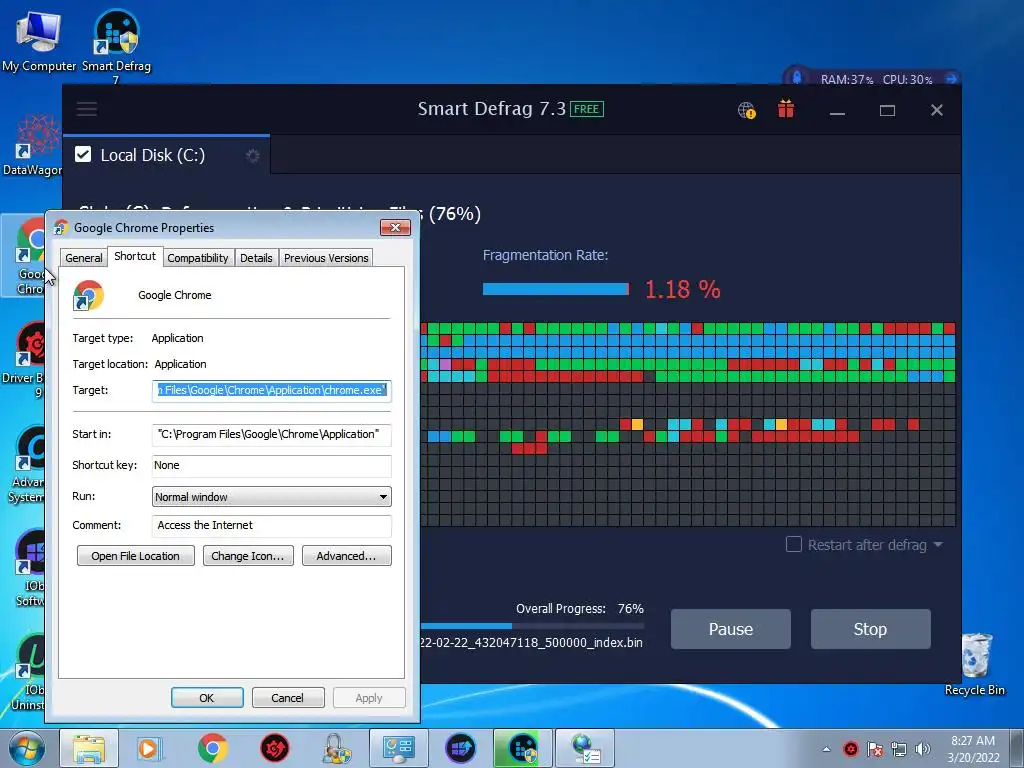Screen dimensions: 1024x768
Task: Click the Change Icon... button
Action: [248, 556]
